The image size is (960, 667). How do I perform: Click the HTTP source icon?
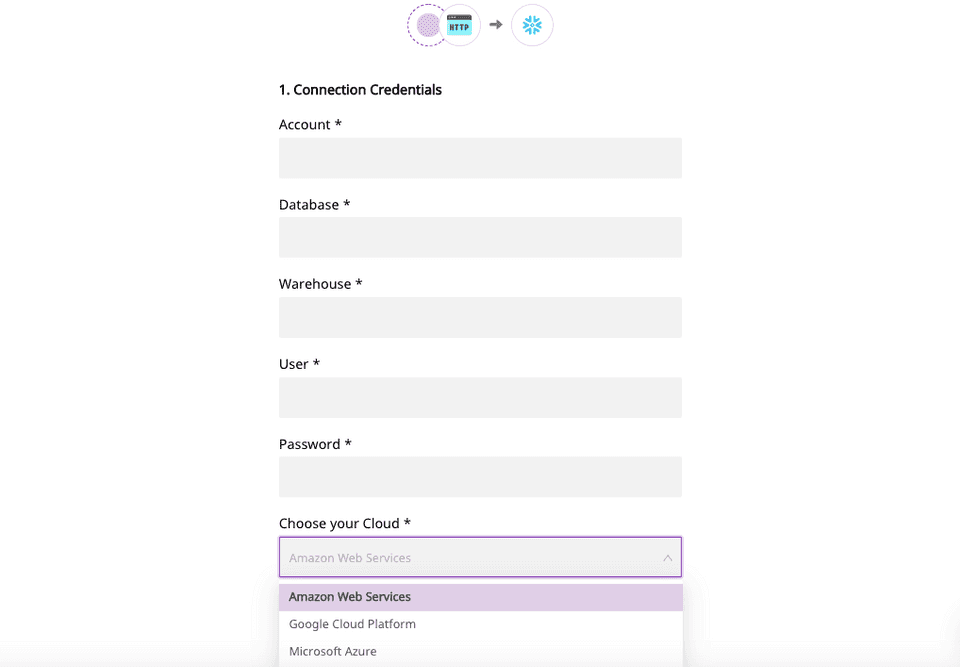click(x=460, y=25)
